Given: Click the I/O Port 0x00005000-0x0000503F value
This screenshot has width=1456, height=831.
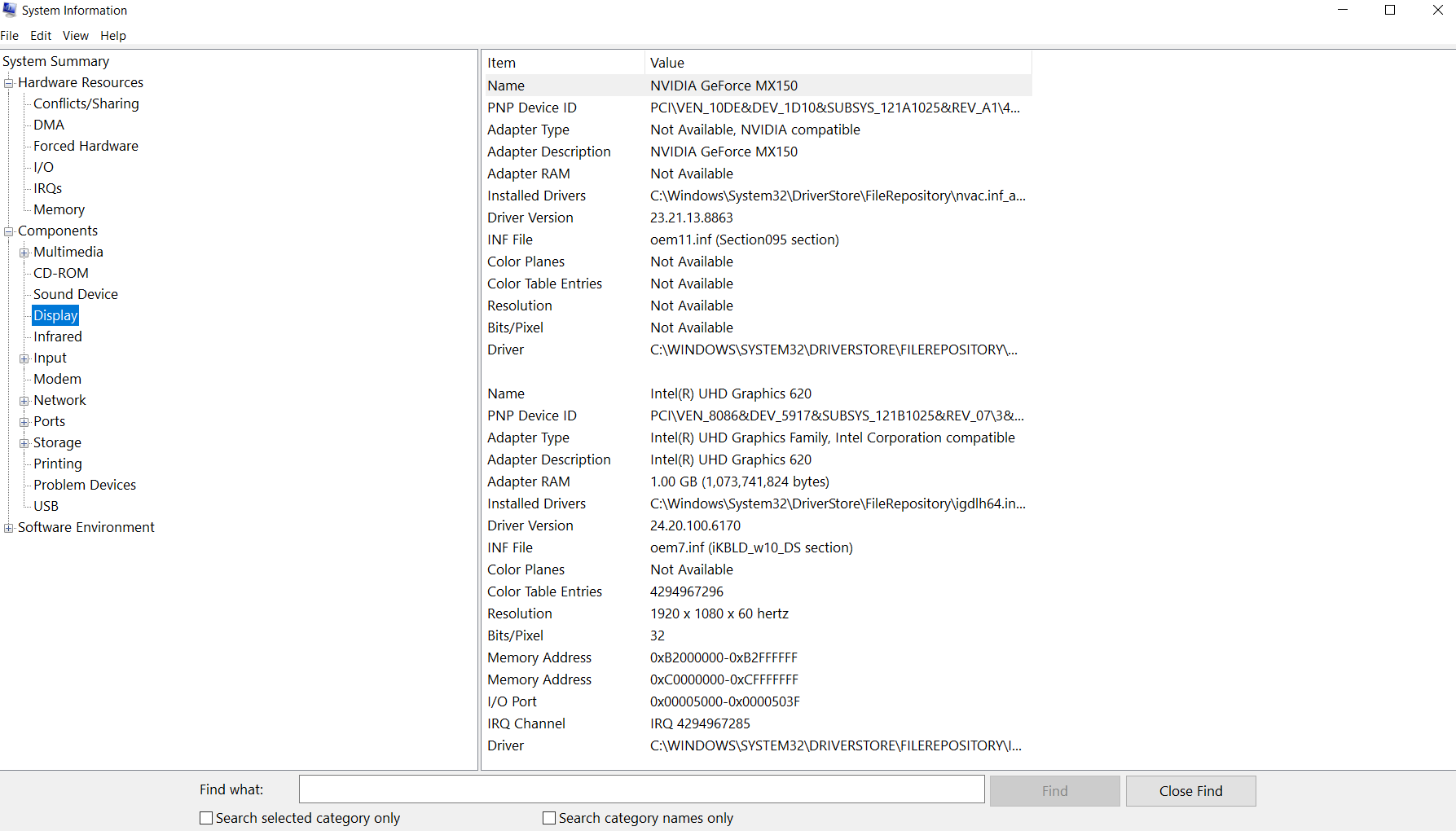Looking at the screenshot, I should [725, 701].
